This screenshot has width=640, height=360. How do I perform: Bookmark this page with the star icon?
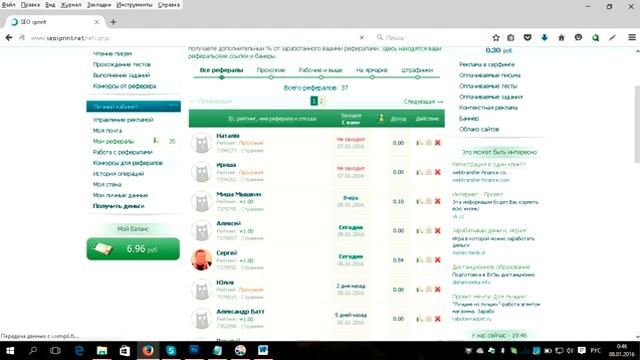tap(496, 38)
